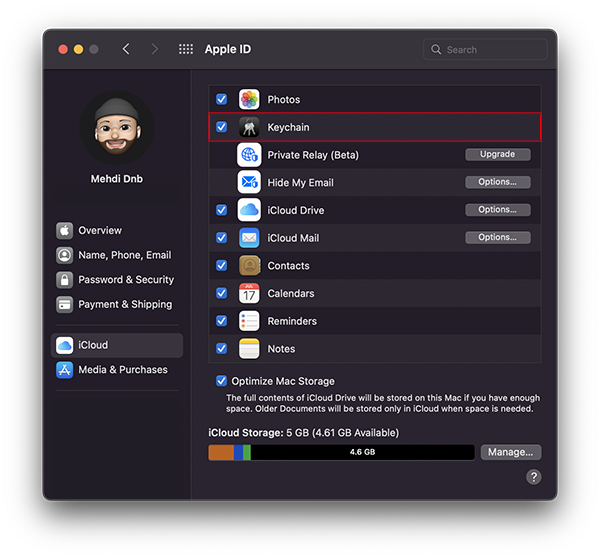This screenshot has width=600, height=557.
Task: Click the lock icon for Password & Security
Action: tap(64, 280)
